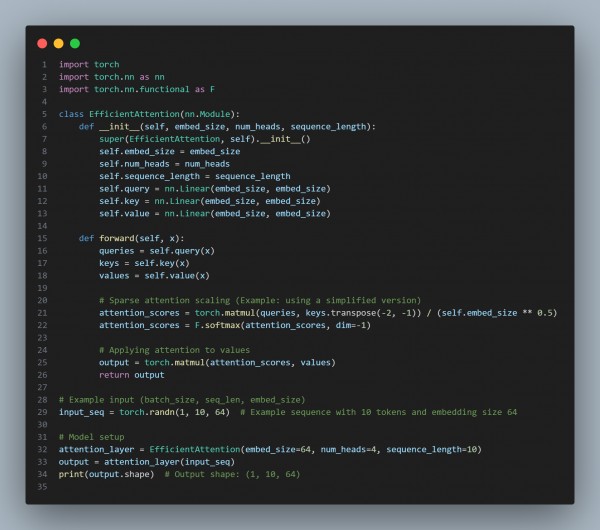Click 'print(output.shape)' statement
Viewport: 600px width, 530px height.
point(106,475)
